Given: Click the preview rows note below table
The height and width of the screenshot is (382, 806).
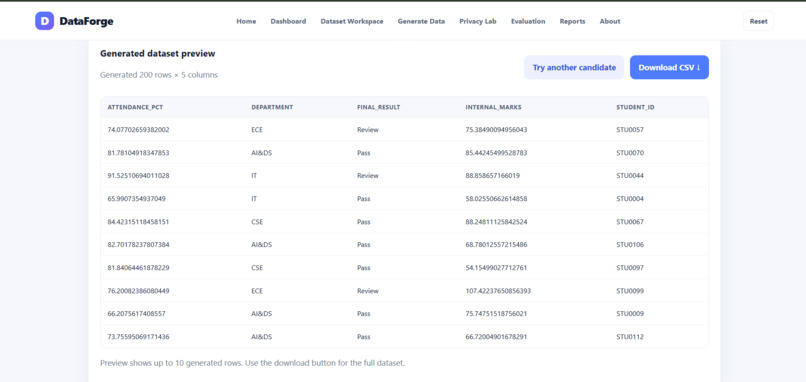Looking at the screenshot, I should tap(252, 363).
